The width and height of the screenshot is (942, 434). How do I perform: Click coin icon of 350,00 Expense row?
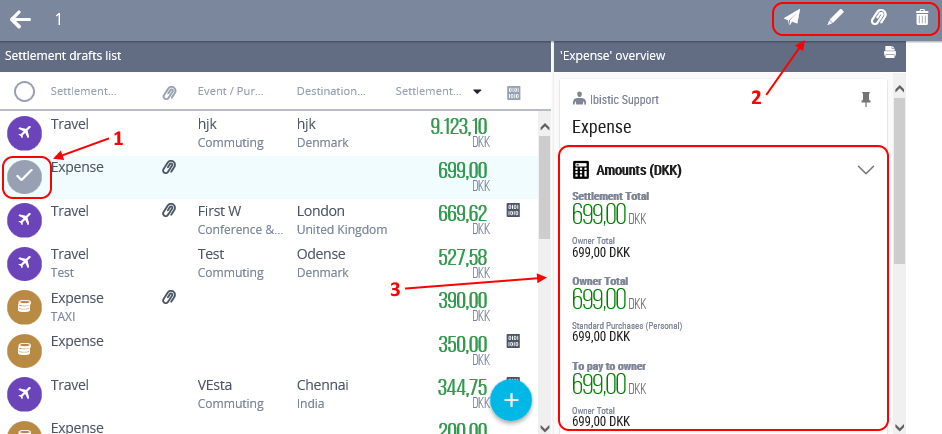tap(25, 350)
